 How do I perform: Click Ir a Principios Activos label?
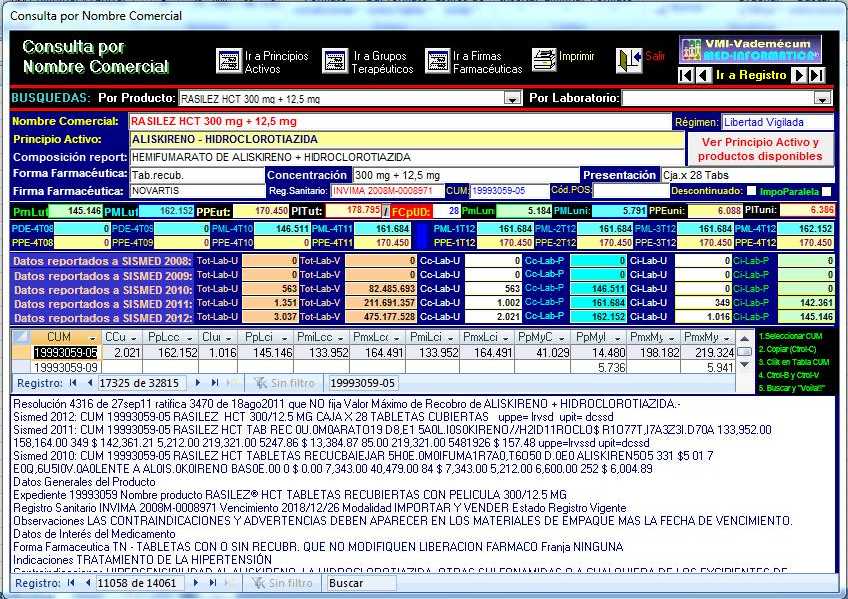(276, 62)
